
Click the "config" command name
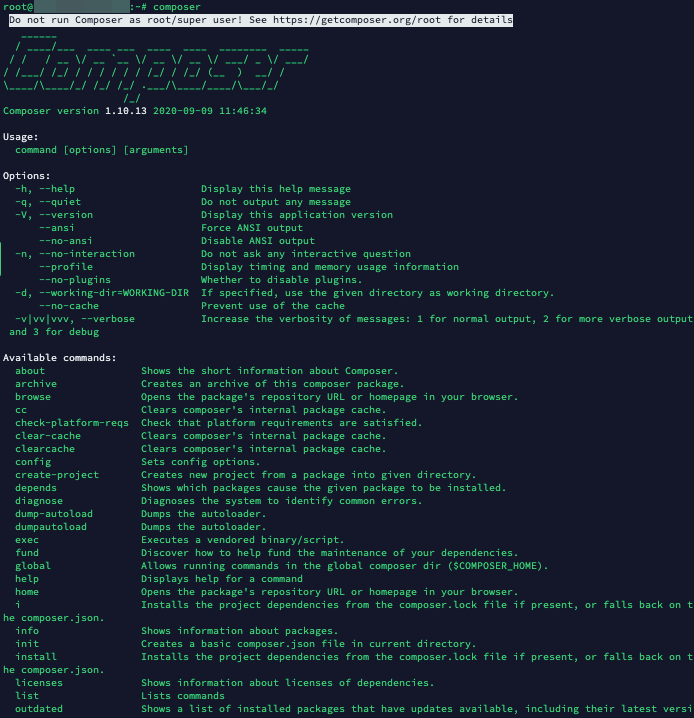coord(33,462)
